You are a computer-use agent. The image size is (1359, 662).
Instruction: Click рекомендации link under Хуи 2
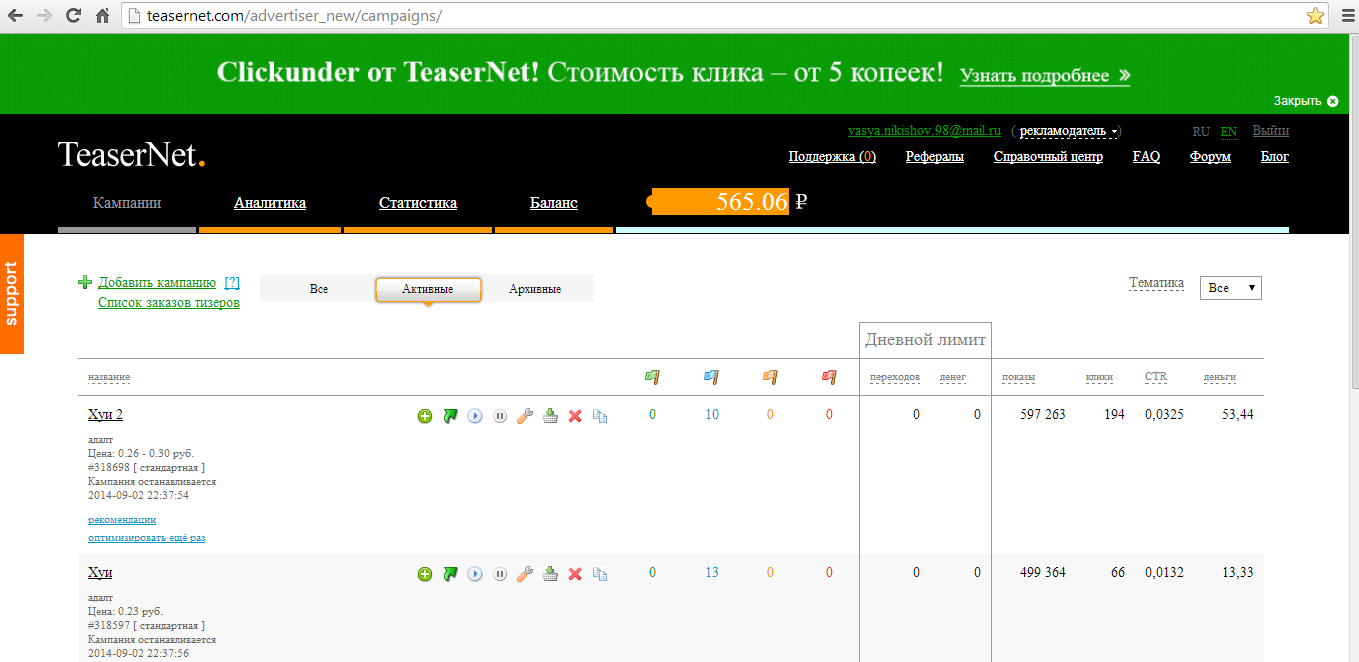[x=122, y=520]
